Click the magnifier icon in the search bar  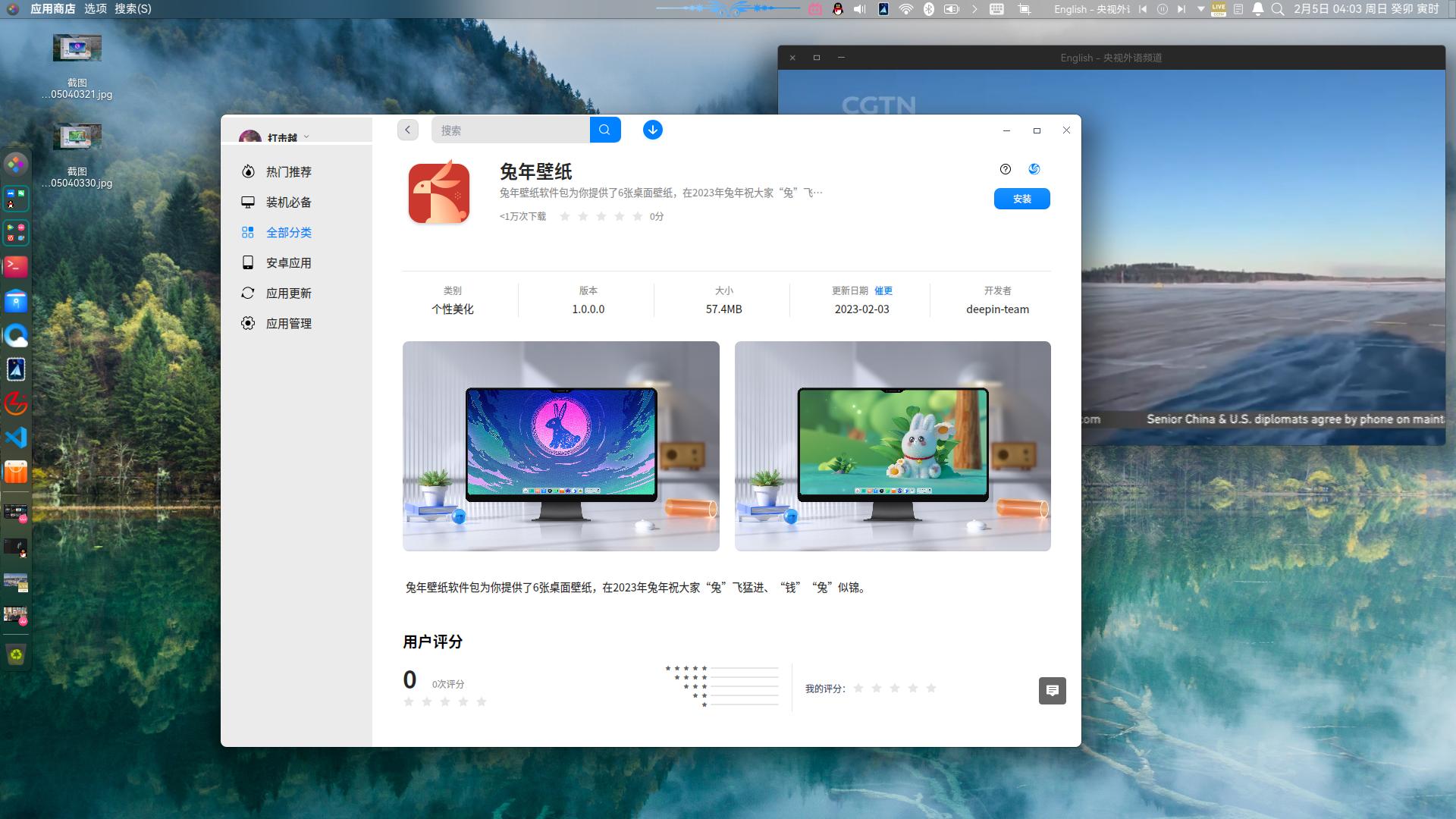pyautogui.click(x=604, y=130)
